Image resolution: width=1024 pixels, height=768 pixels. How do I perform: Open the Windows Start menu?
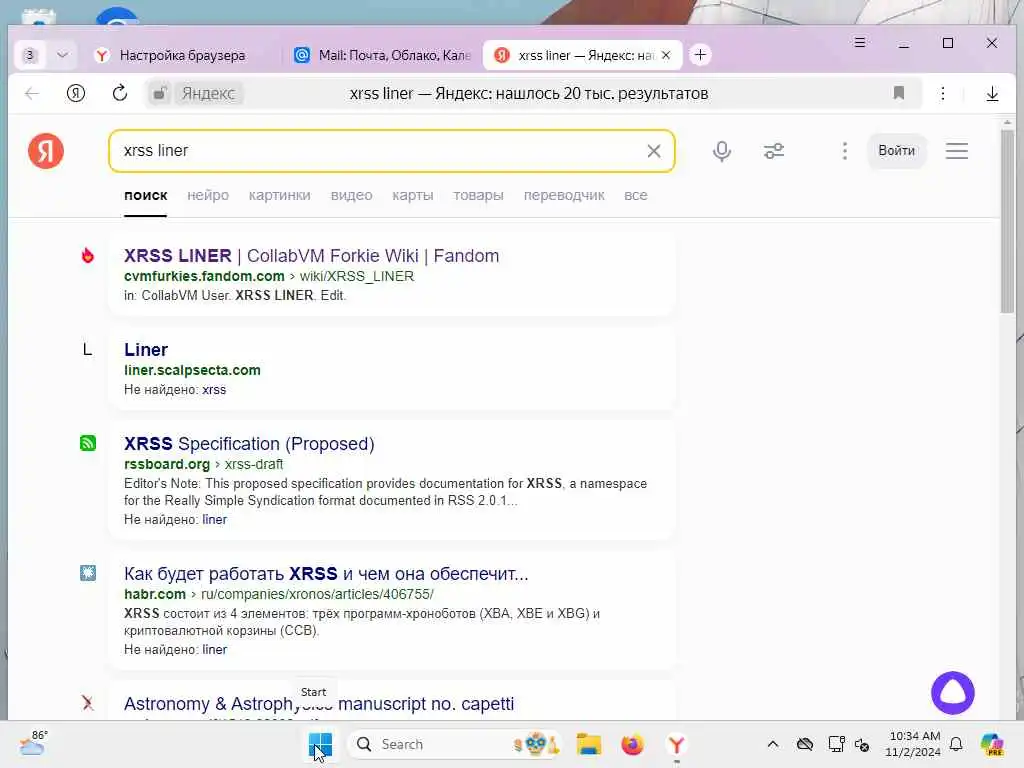320,744
